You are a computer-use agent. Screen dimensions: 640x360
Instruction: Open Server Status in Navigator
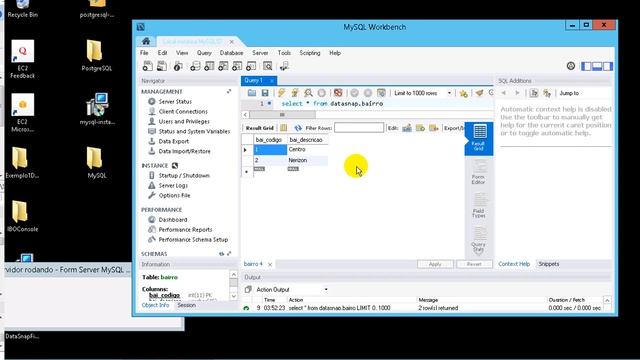(x=175, y=102)
